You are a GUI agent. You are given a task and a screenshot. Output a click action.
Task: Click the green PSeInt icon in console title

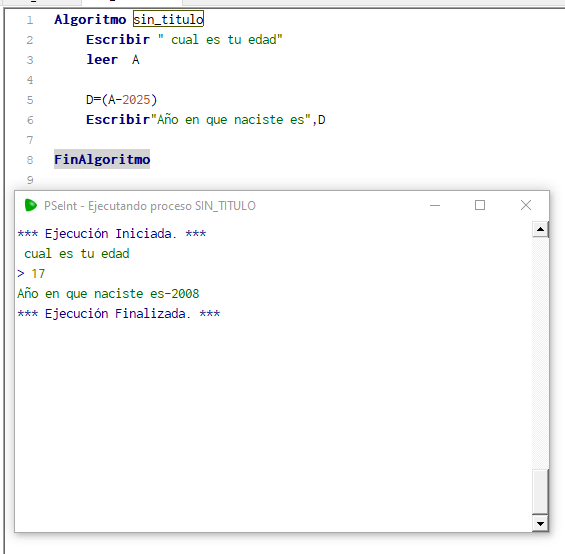click(31, 205)
